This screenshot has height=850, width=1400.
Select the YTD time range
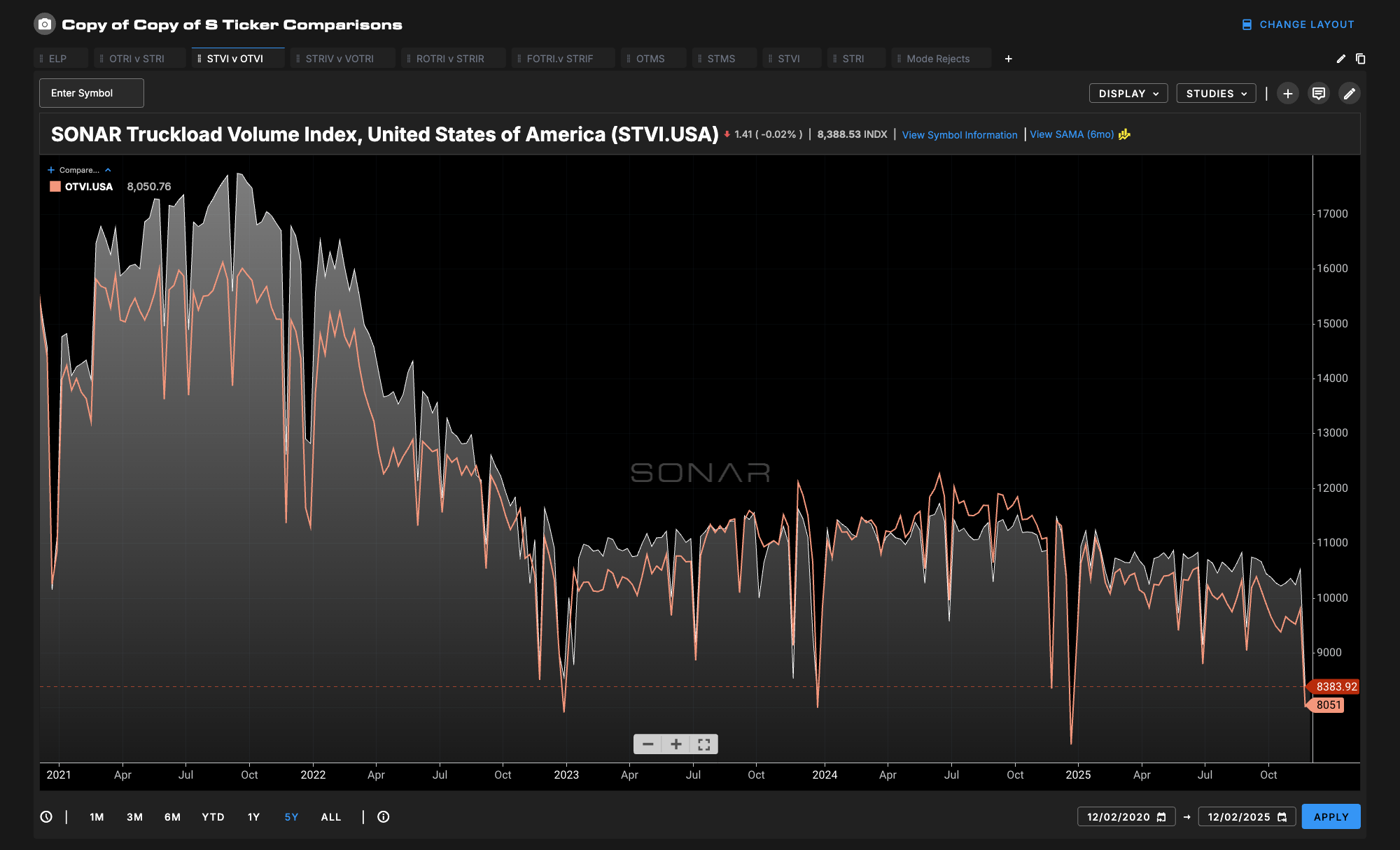(x=213, y=817)
